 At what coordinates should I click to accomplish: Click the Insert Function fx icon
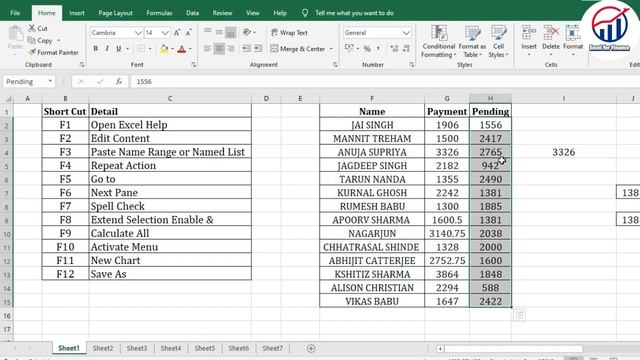pos(119,82)
